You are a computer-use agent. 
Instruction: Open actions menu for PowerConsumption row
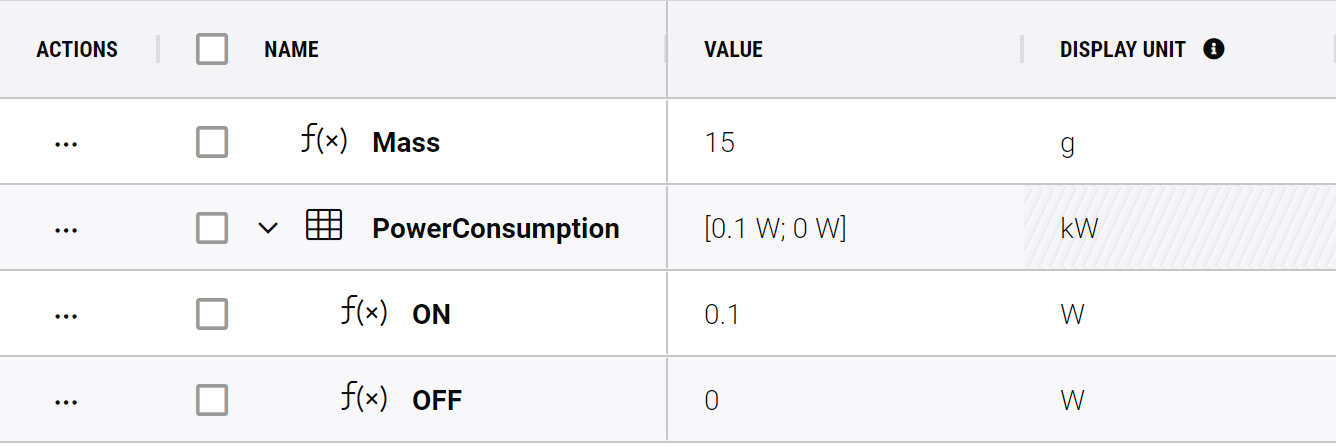click(66, 229)
